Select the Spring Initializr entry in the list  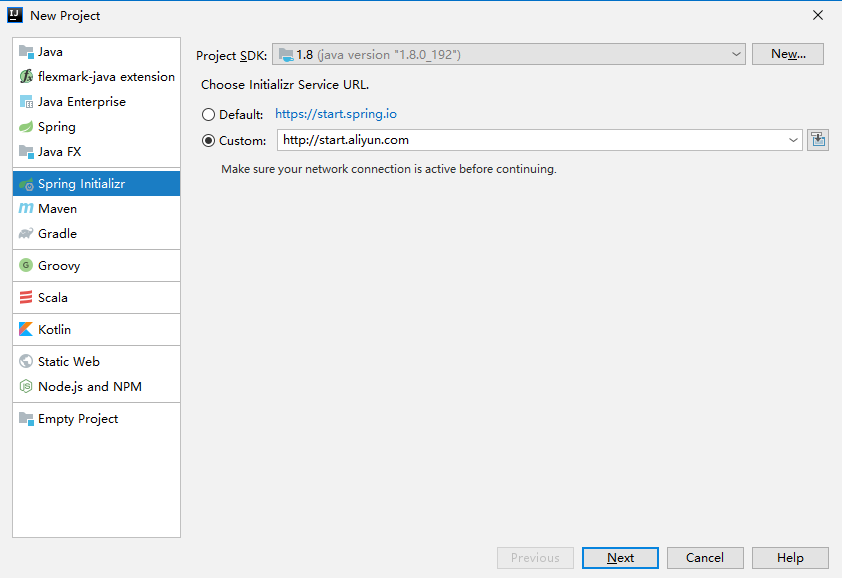[x=96, y=184]
